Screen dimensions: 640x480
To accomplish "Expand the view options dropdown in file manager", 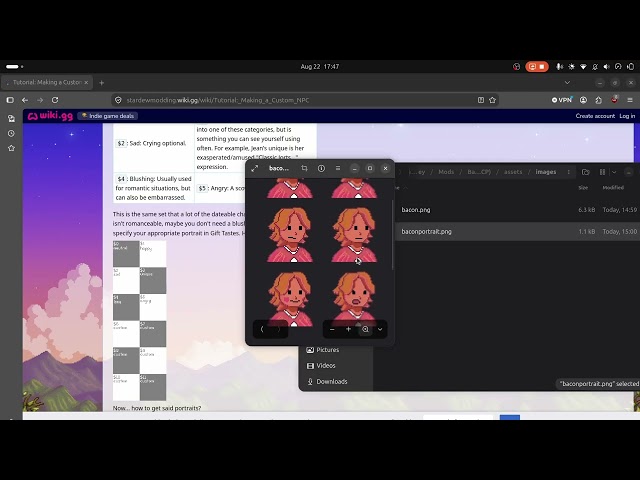I will (614, 172).
